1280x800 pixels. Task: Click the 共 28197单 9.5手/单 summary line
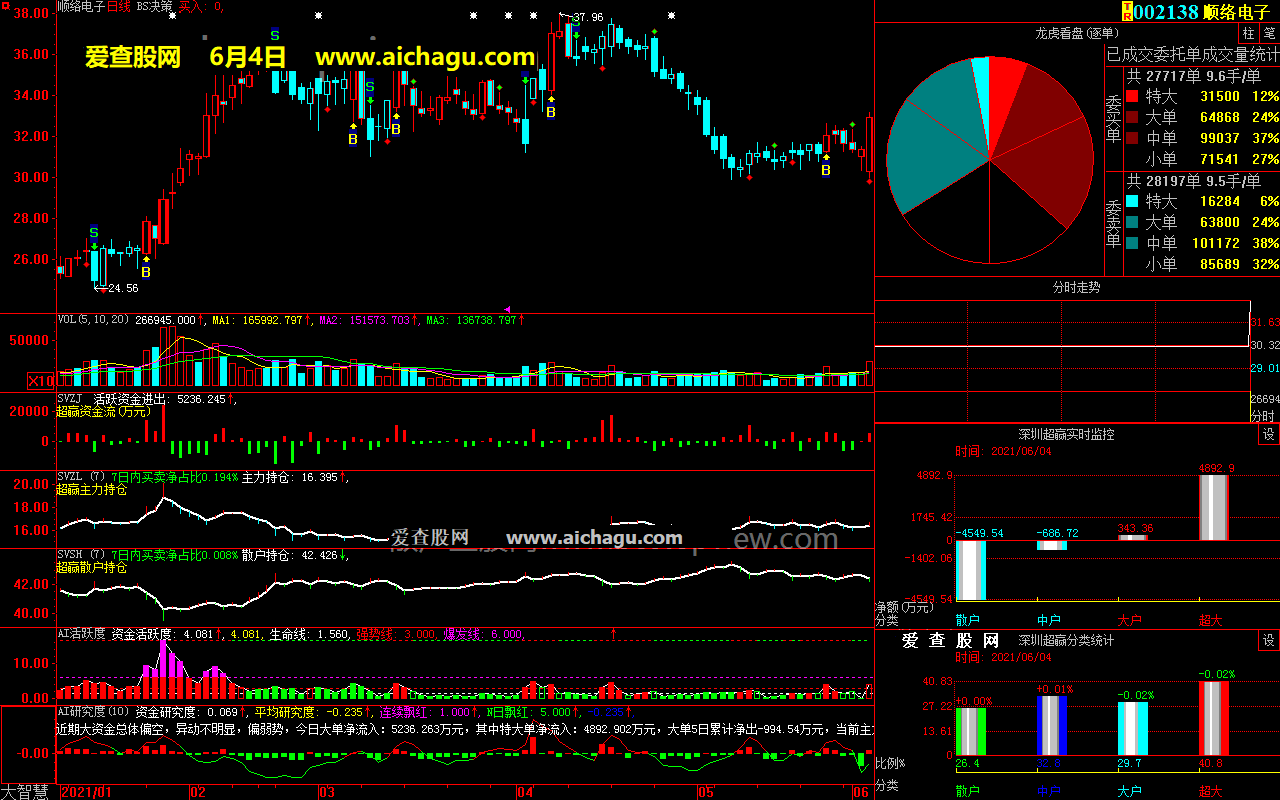(1194, 181)
